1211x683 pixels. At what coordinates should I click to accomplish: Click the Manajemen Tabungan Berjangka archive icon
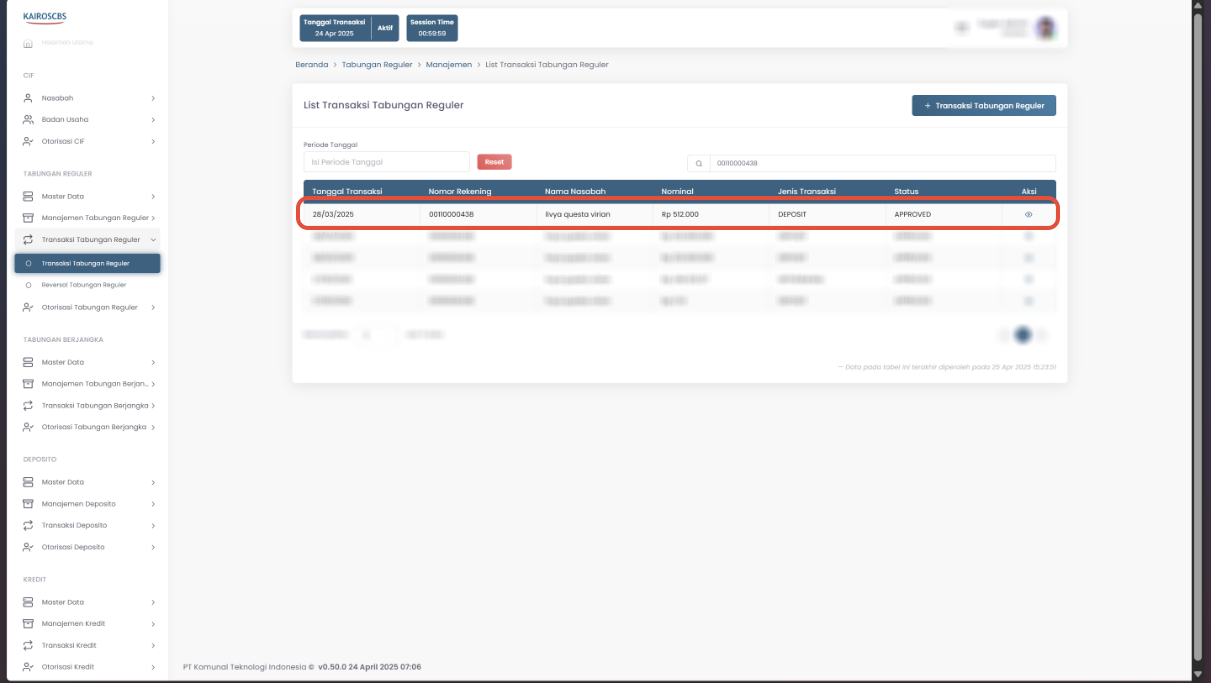click(29, 384)
